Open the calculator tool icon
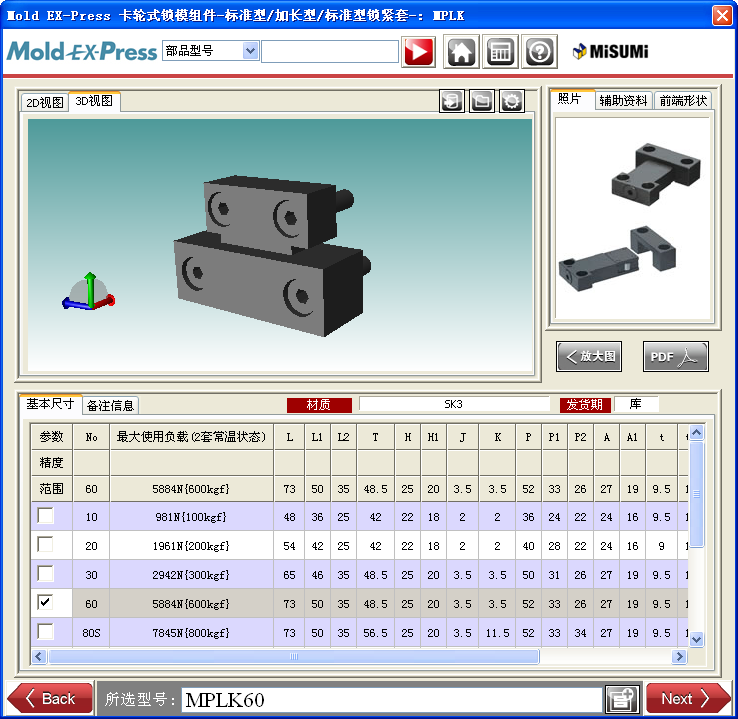Viewport: 738px width, 719px height. point(500,52)
